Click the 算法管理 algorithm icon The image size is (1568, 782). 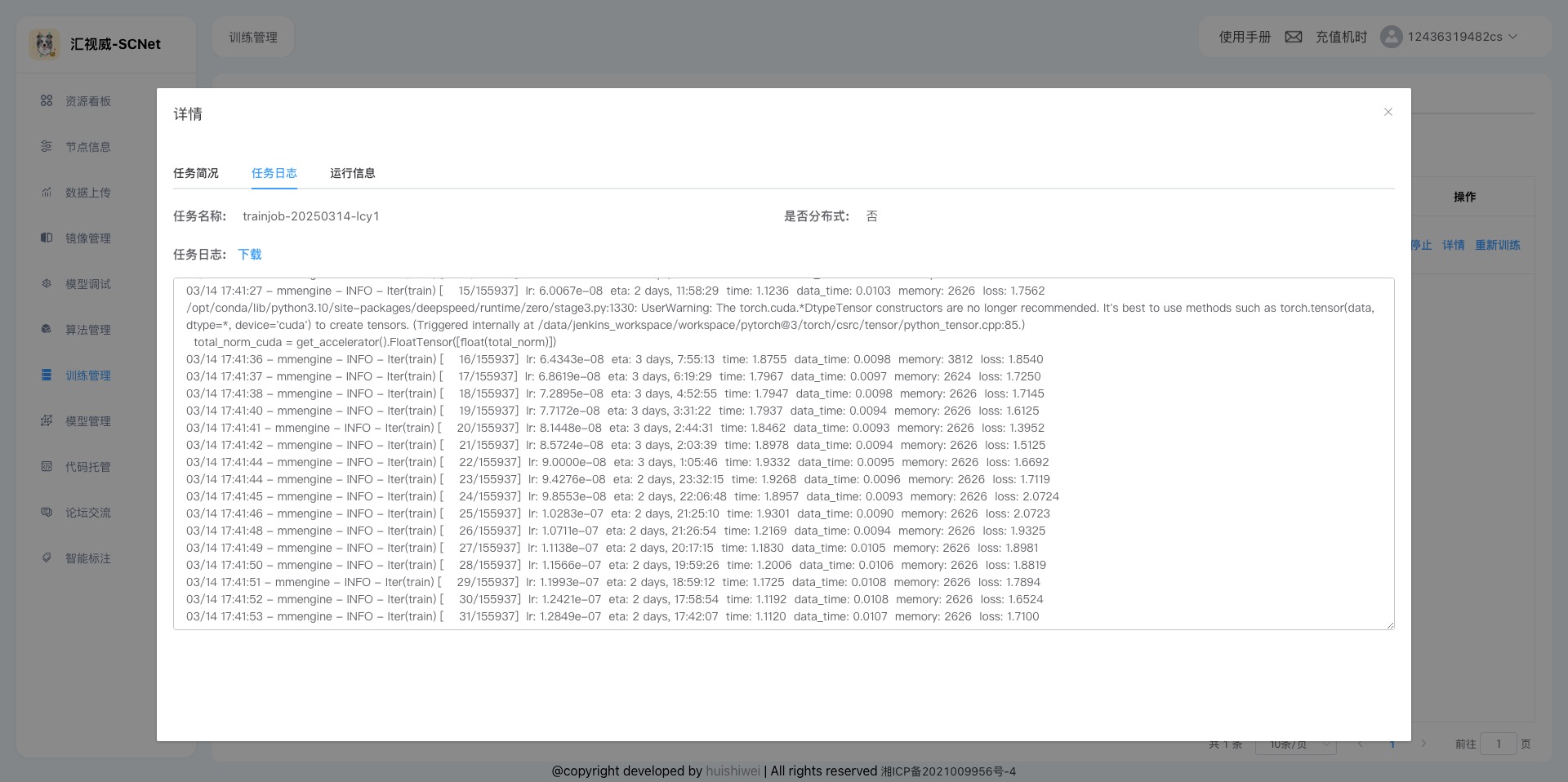47,329
